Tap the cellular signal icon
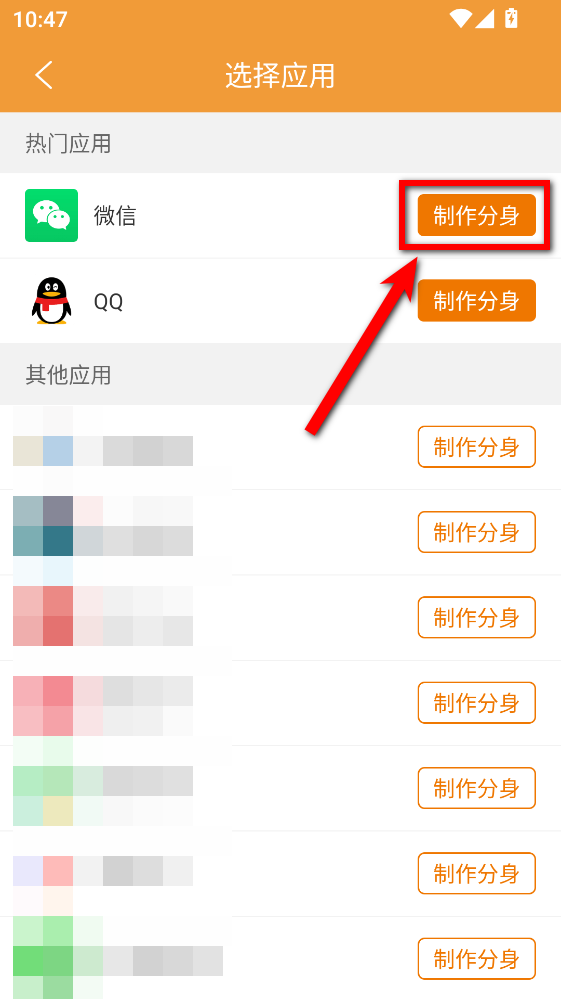 [485, 18]
